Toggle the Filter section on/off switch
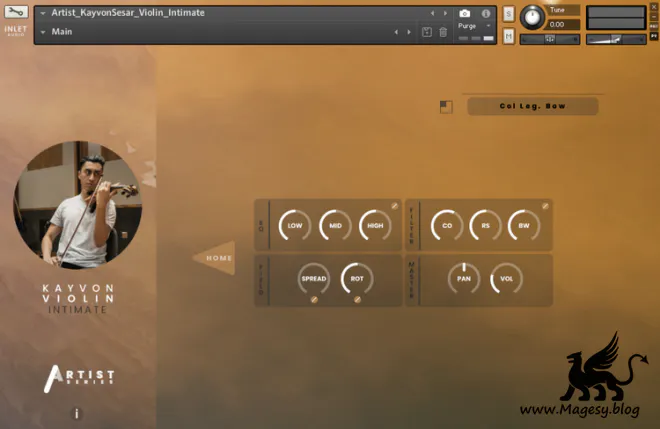 click(545, 206)
